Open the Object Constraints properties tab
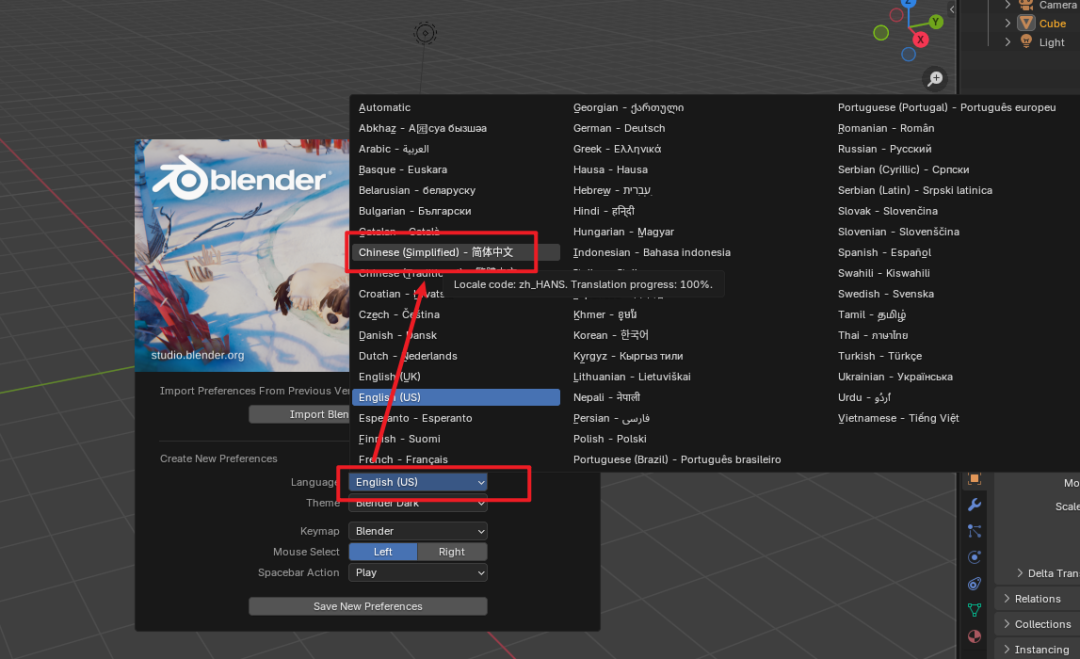The height and width of the screenshot is (659, 1080). point(974,583)
